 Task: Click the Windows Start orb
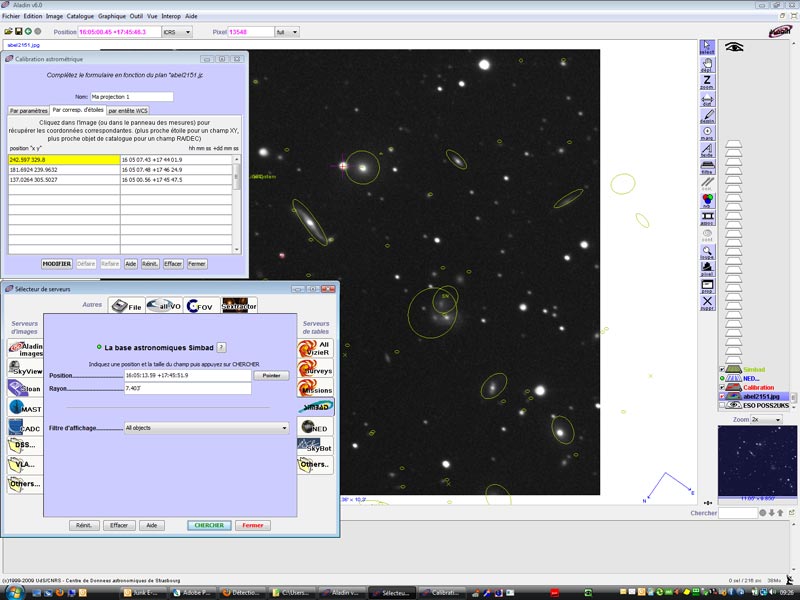[x=14, y=592]
